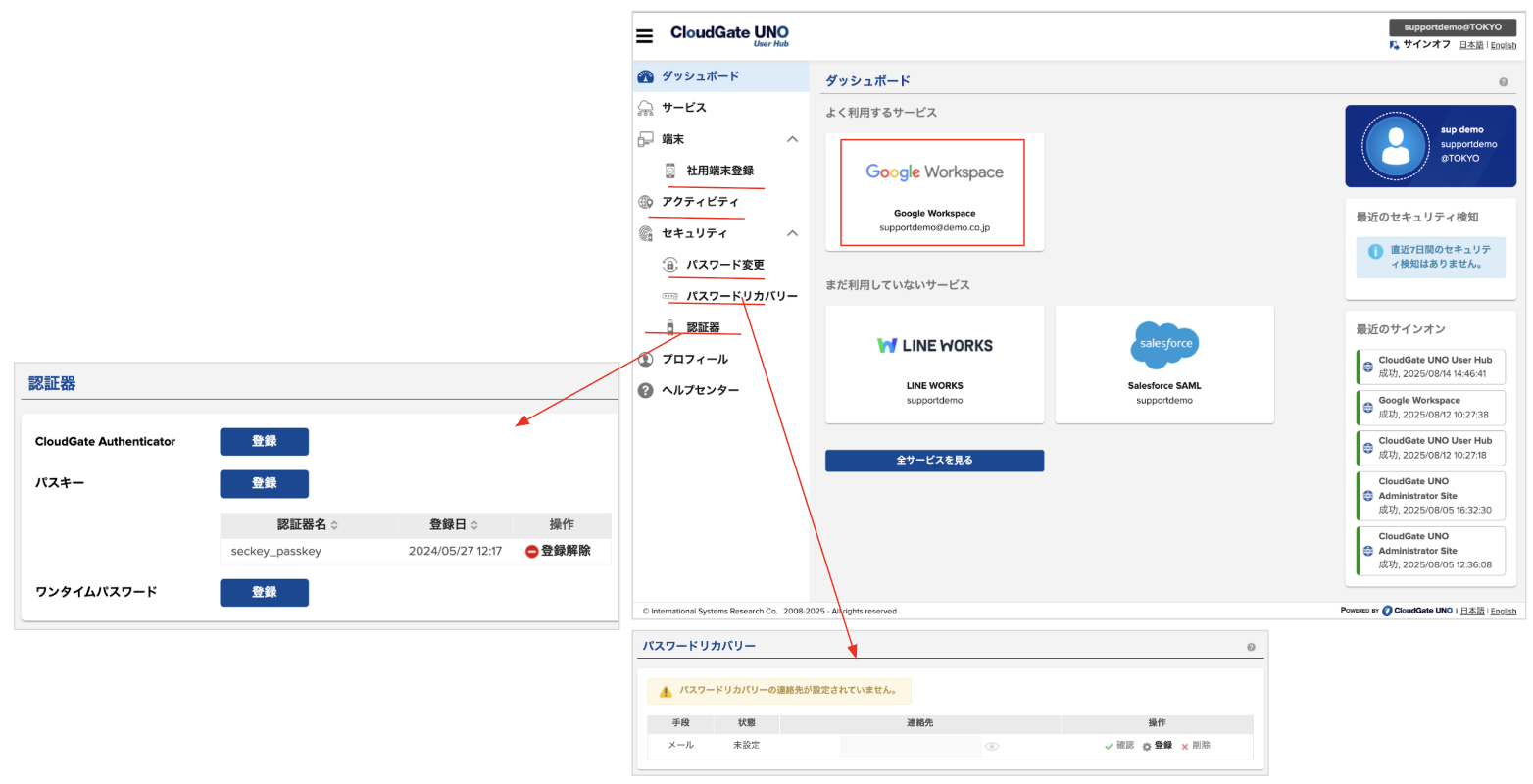Image resolution: width=1533 pixels, height=784 pixels.
Task: Click the device icon beside 端末
Action: tap(645, 139)
